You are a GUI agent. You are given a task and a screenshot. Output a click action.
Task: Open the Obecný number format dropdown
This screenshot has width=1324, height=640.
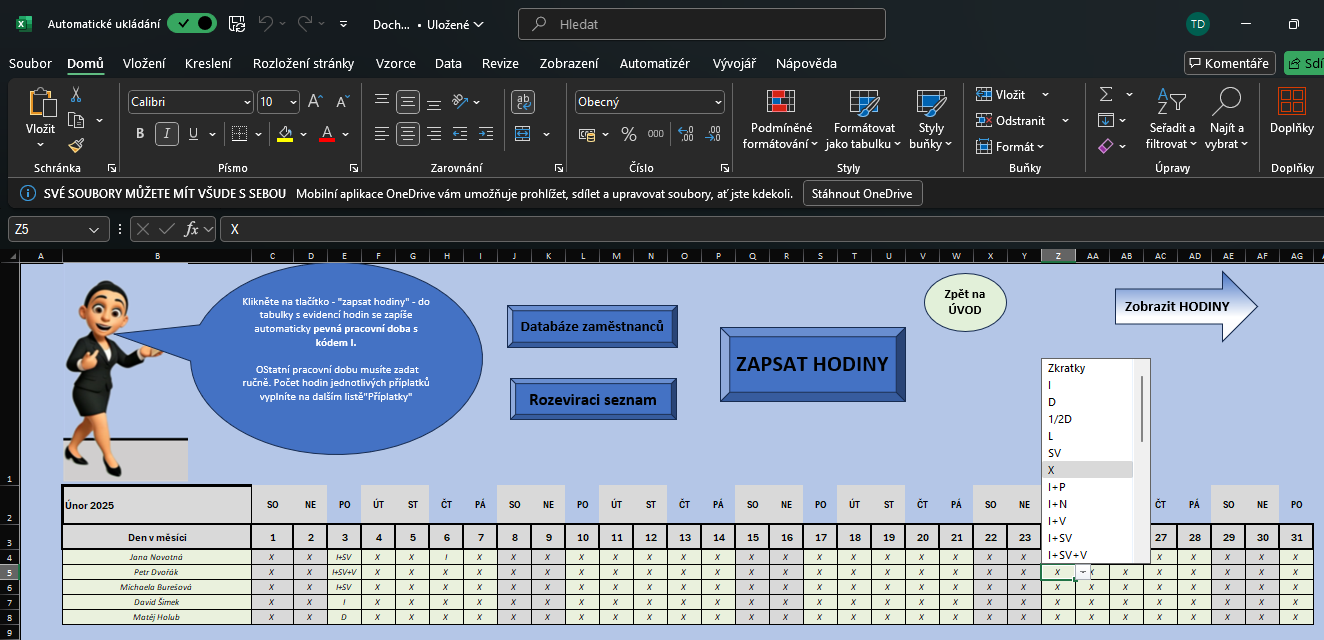point(718,102)
